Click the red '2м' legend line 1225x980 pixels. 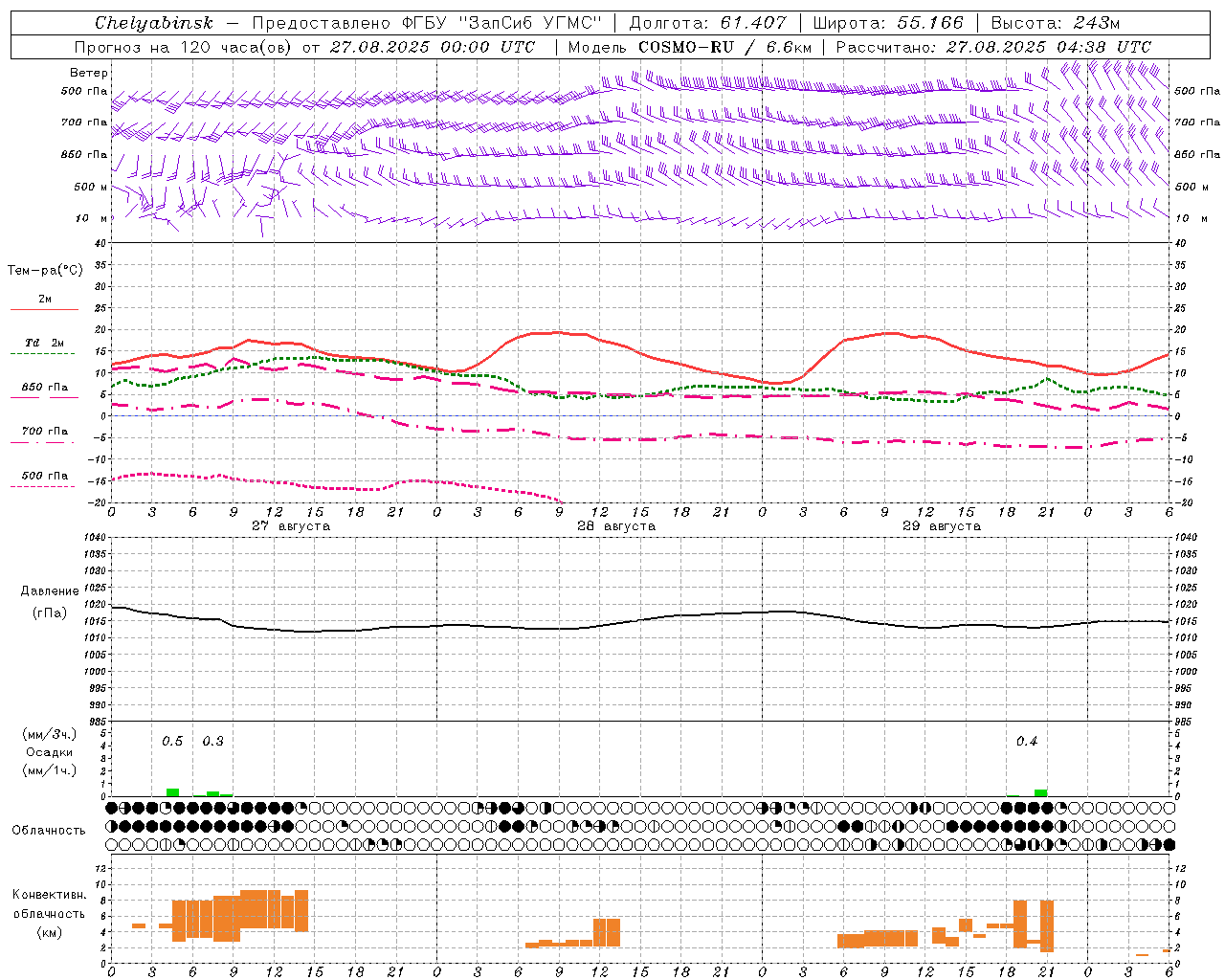pyautogui.click(x=44, y=309)
